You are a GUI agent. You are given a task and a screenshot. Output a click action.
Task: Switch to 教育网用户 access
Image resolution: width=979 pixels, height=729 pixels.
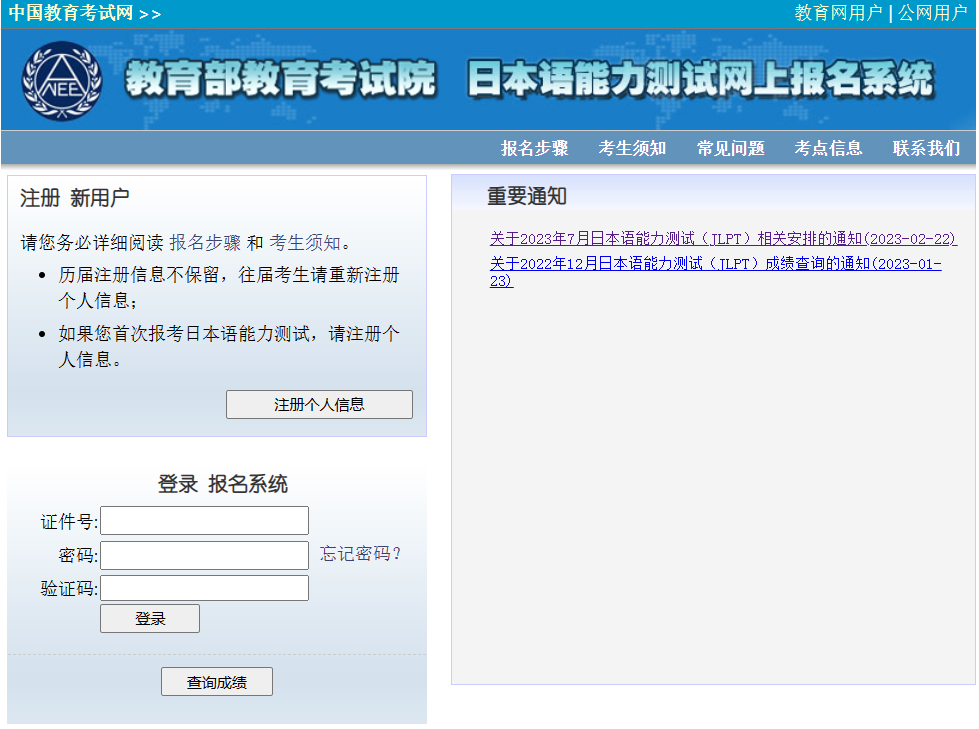[x=838, y=13]
